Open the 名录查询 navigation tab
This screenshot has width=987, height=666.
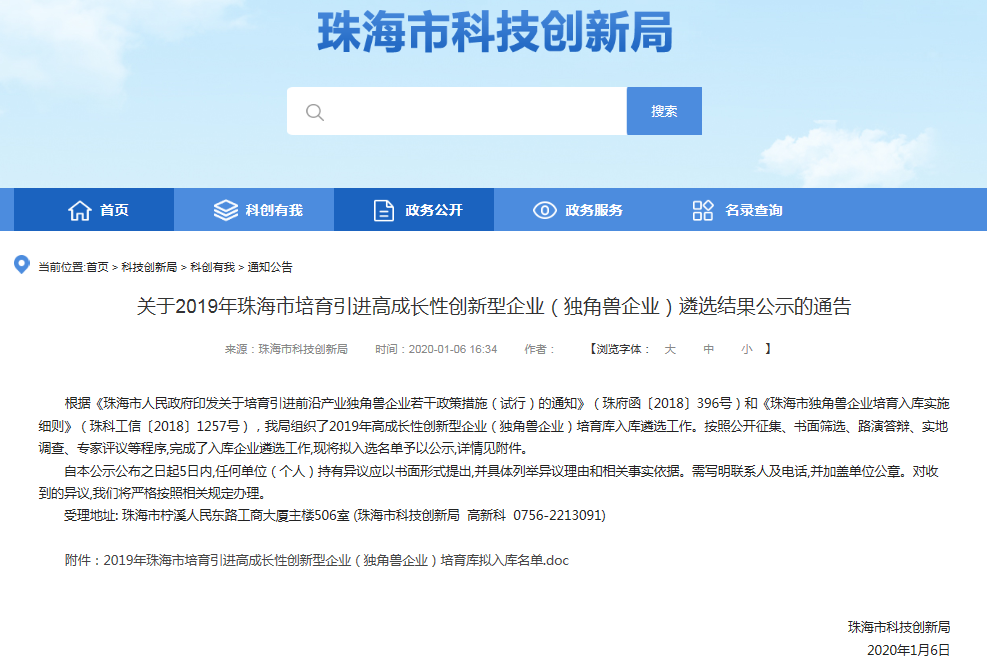click(x=733, y=210)
